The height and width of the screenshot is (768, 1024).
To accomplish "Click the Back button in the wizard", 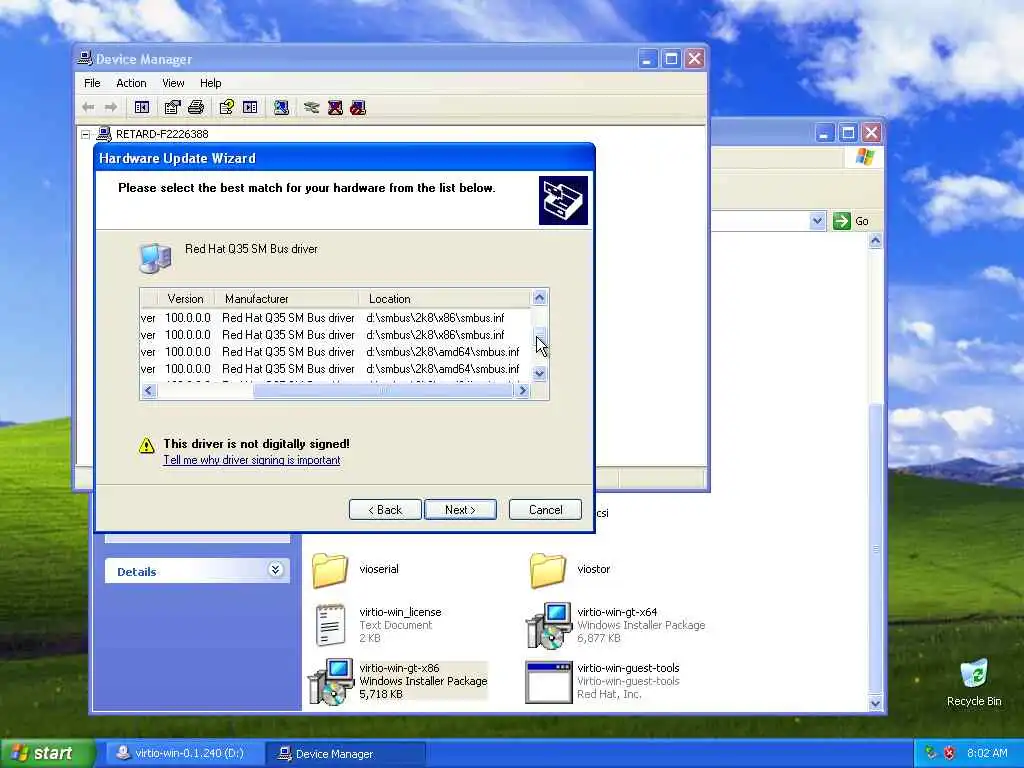I will [x=385, y=509].
